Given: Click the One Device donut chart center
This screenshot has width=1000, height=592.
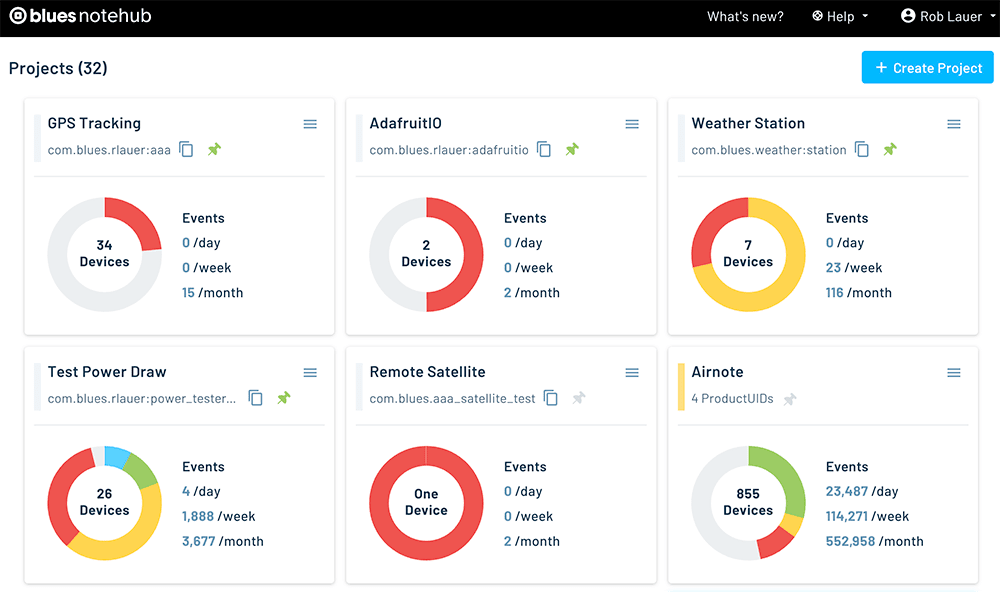Looking at the screenshot, I should (x=426, y=503).
